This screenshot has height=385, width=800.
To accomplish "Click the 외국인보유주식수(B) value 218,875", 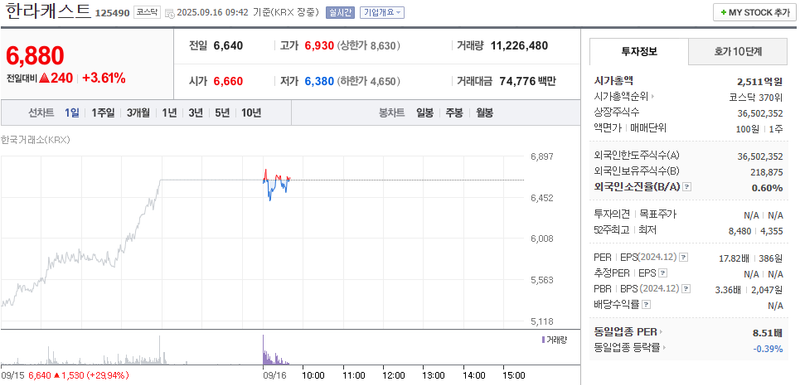I will click(x=767, y=172).
